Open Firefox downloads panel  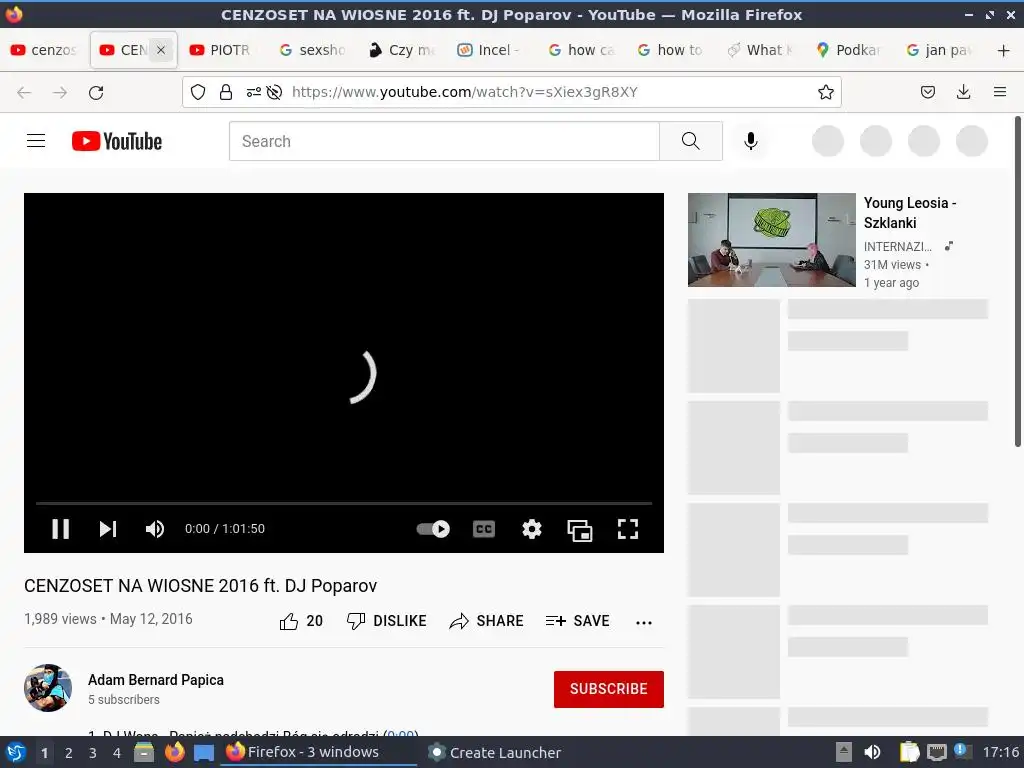tap(963, 92)
